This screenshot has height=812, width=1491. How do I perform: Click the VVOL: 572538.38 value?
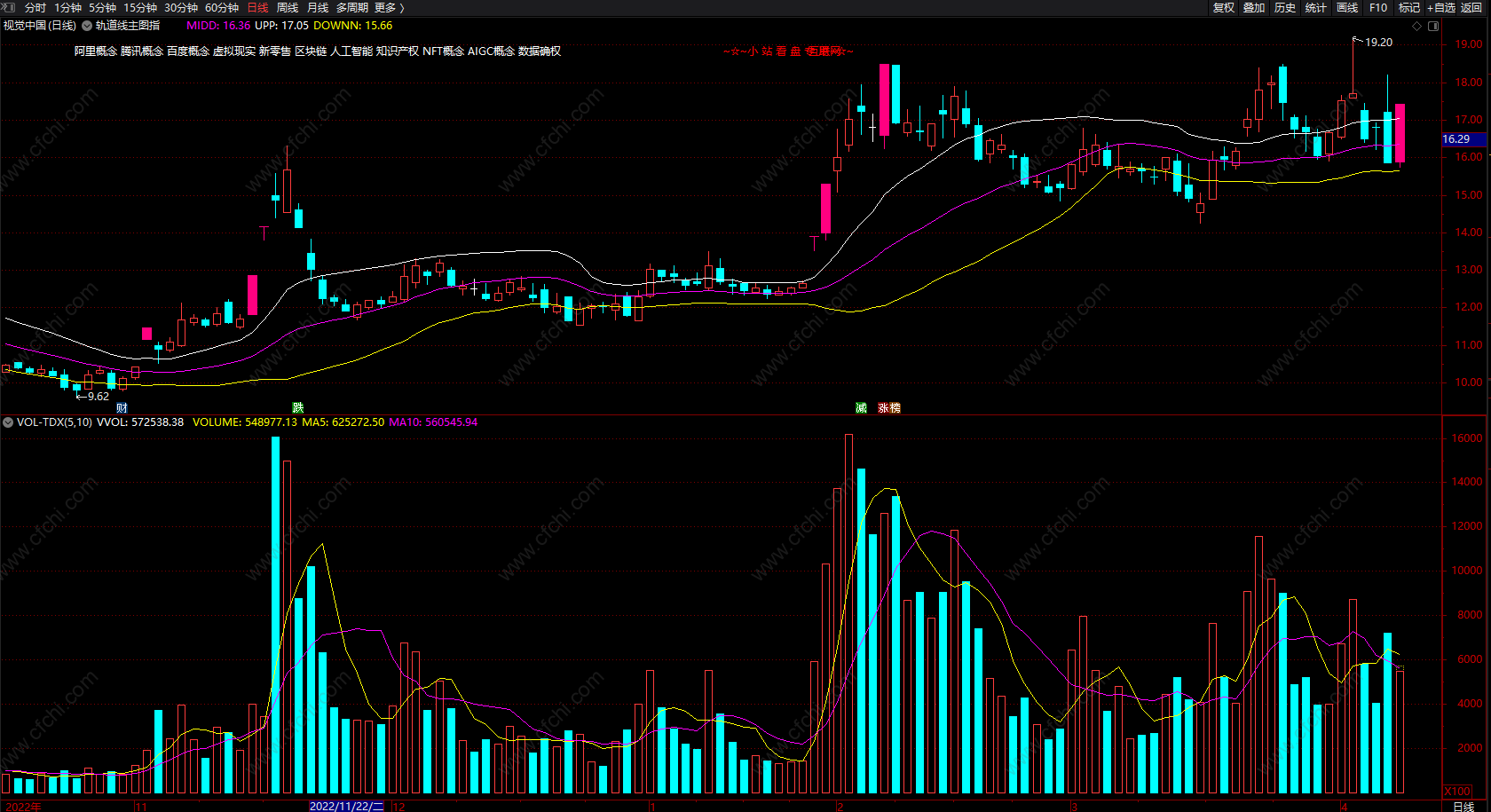pos(140,422)
